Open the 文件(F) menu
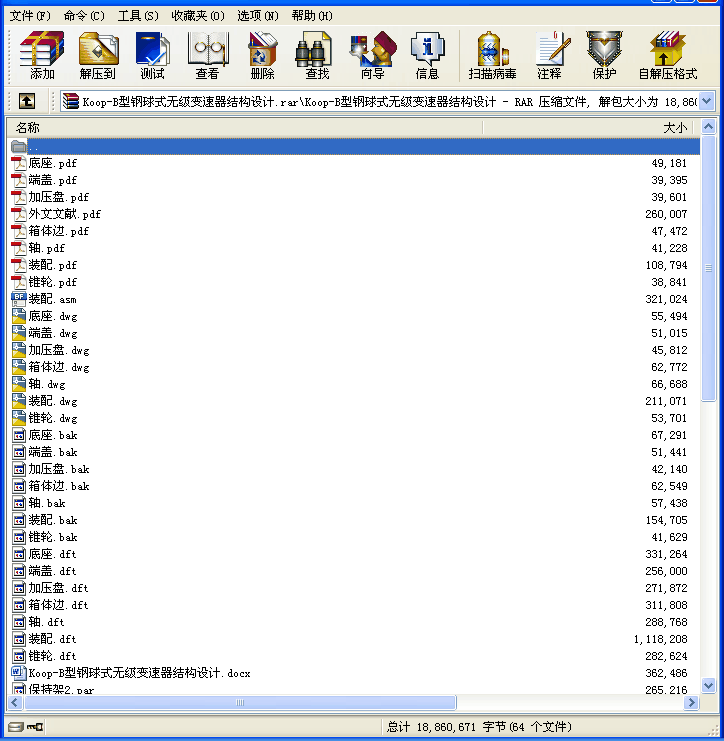This screenshot has width=724, height=741. 30,16
